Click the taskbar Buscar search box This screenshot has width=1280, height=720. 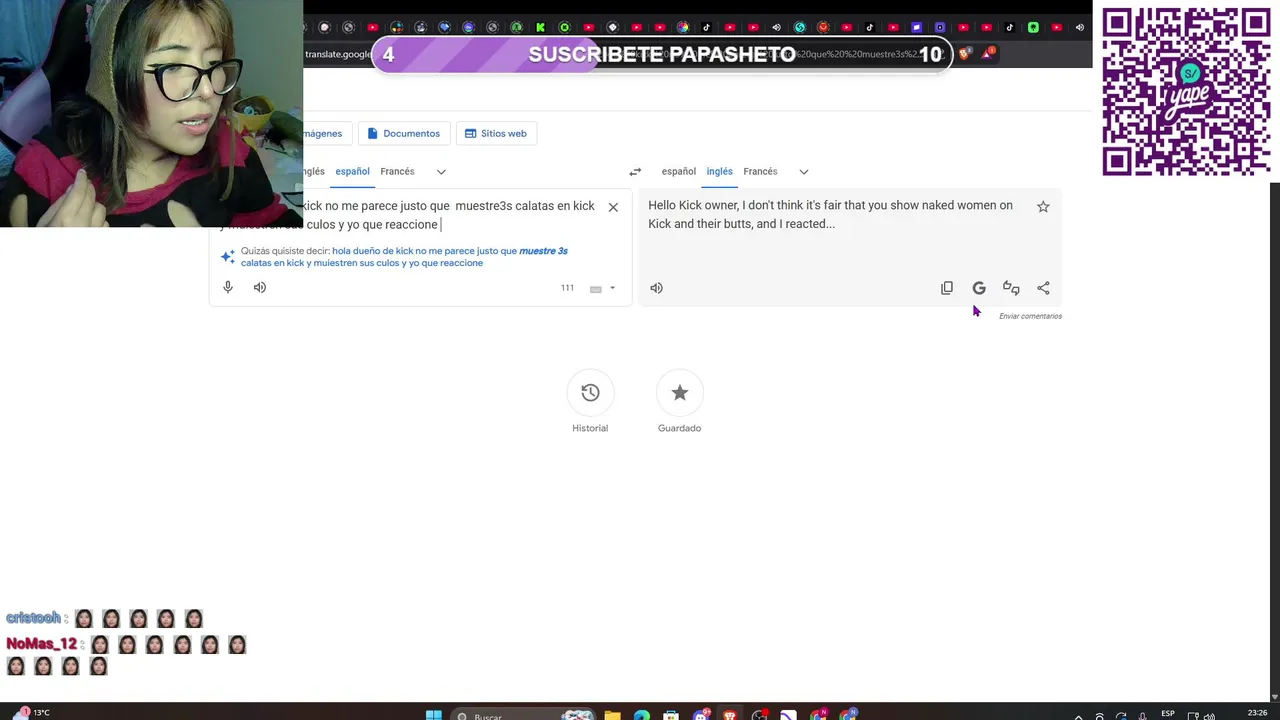pyautogui.click(x=524, y=715)
